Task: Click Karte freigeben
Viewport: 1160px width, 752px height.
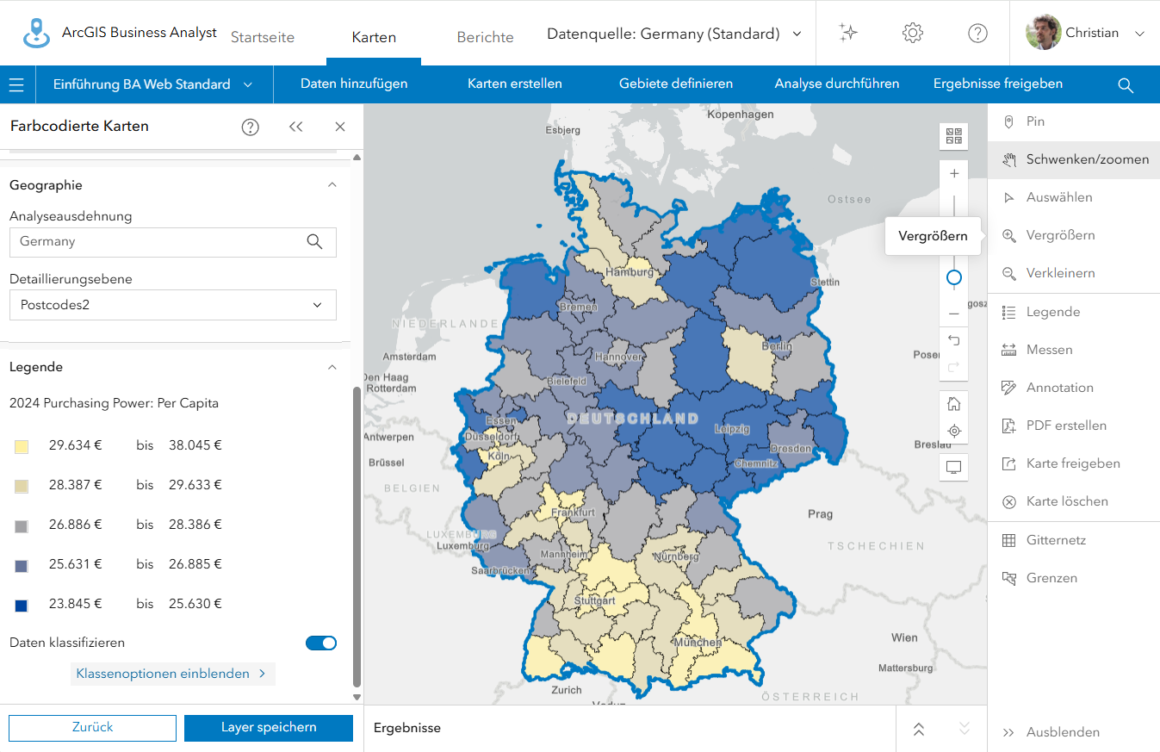Action: point(1073,463)
